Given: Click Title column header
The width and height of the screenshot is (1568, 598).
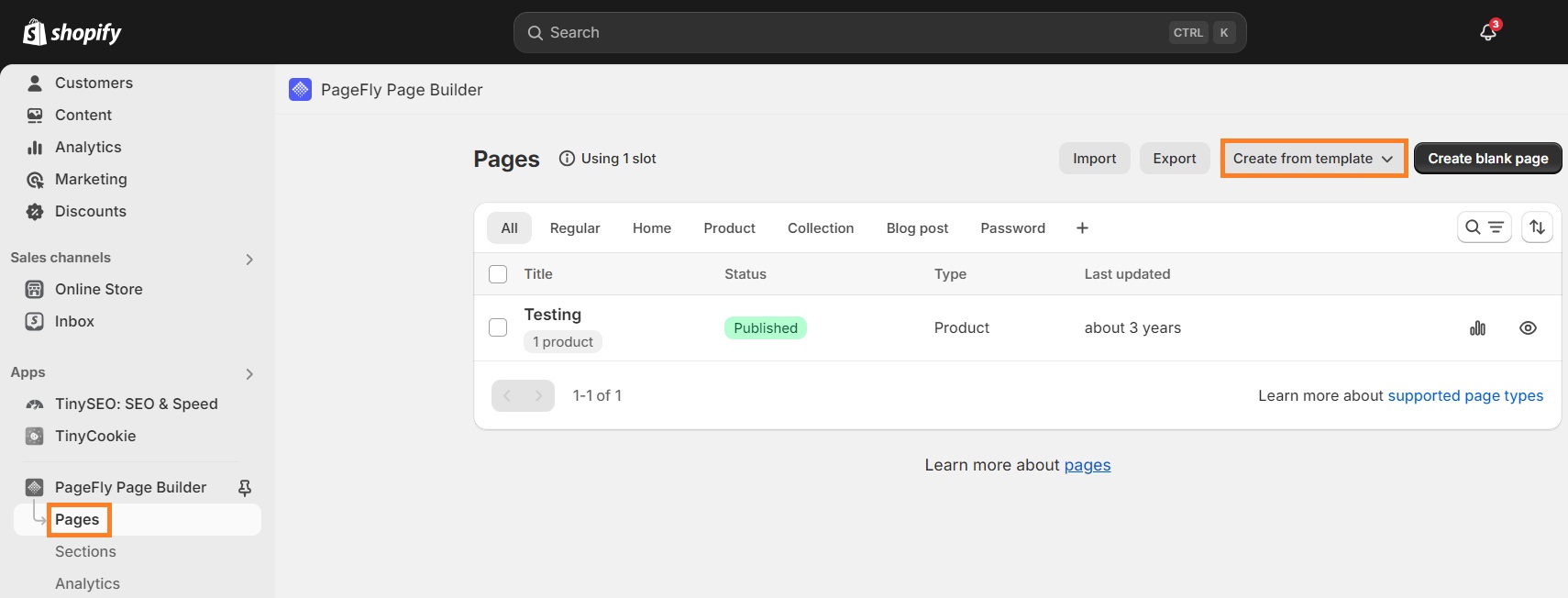Looking at the screenshot, I should click(538, 274).
